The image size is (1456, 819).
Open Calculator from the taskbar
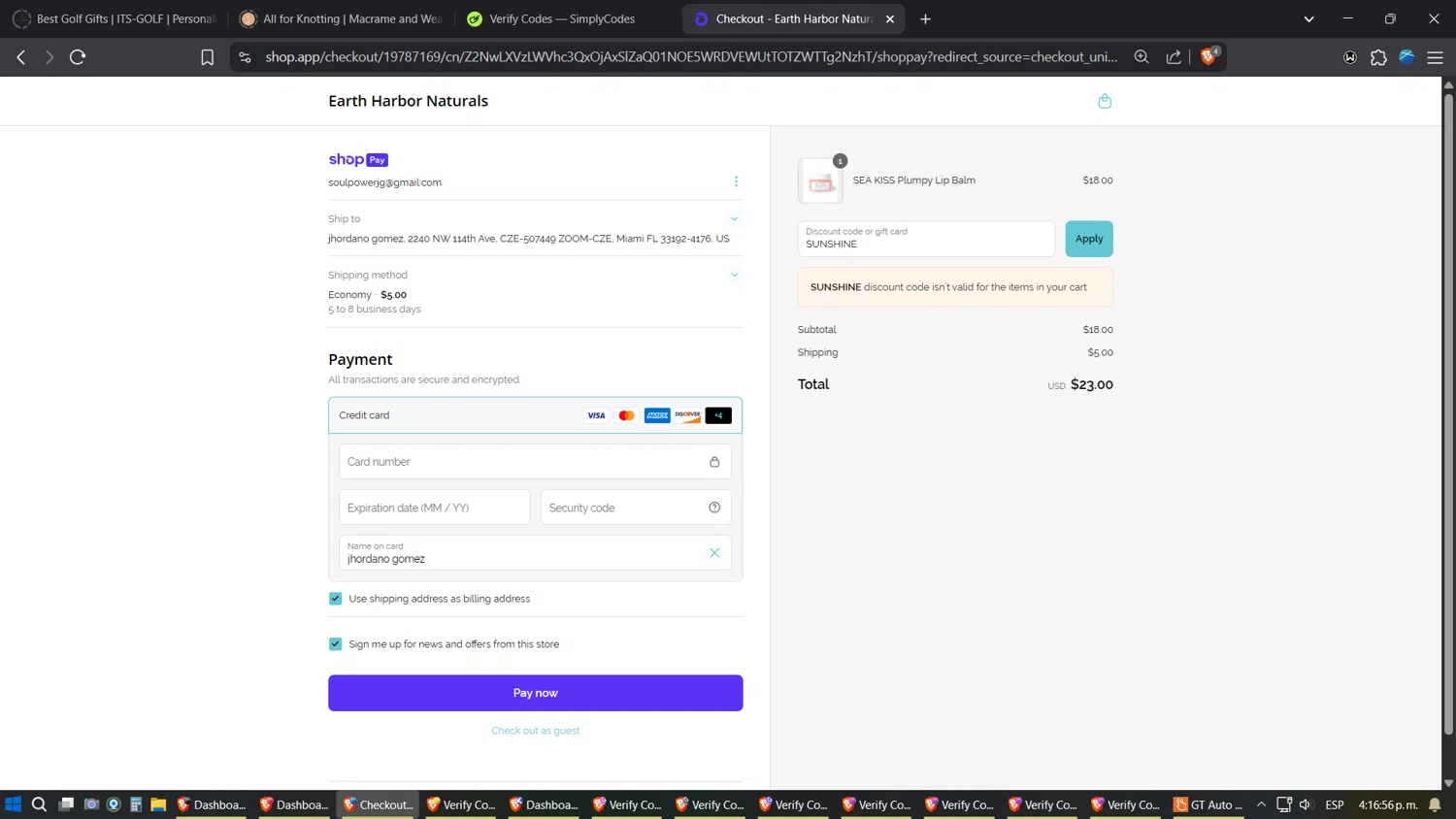tap(136, 804)
